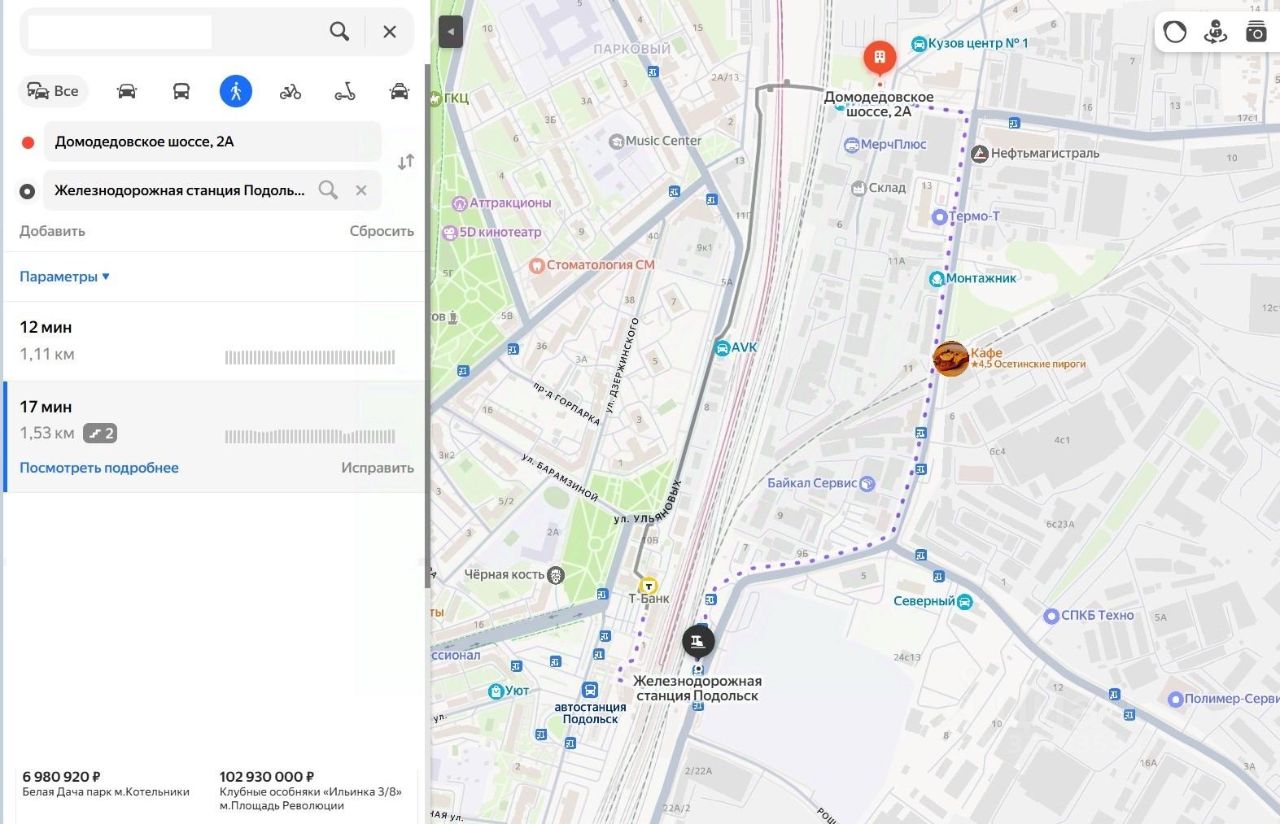Screen dimensions: 1280x824
Task: Click the 'ул. Барамзиной' street label
Action: (560, 477)
